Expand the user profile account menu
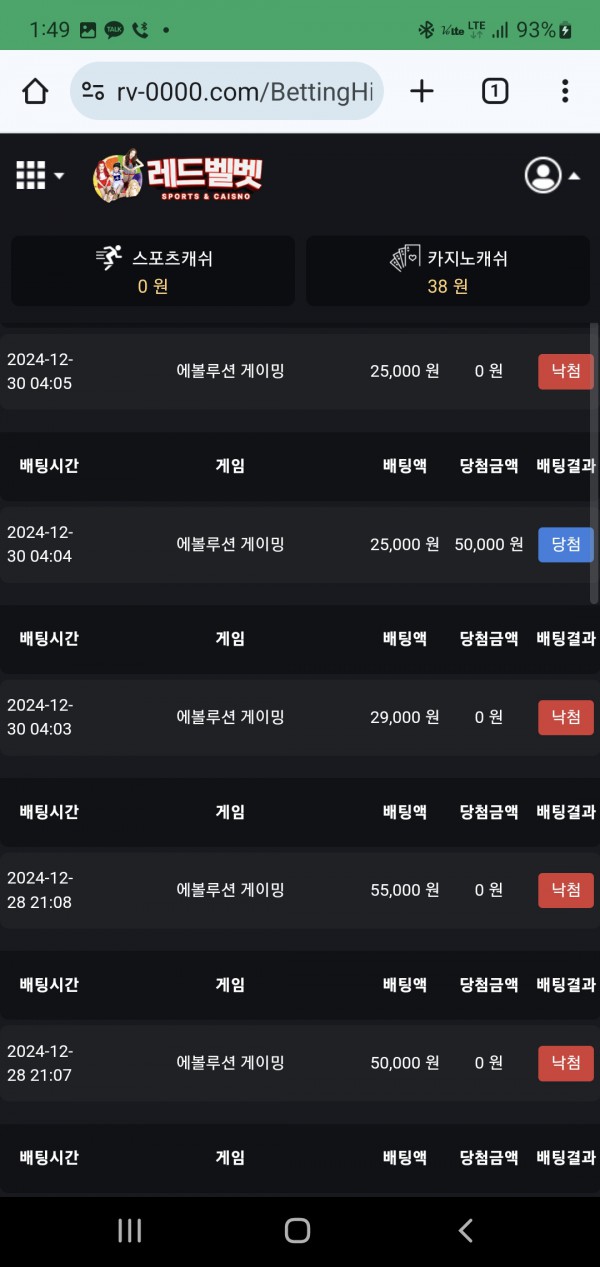The image size is (600, 1267). tap(543, 175)
